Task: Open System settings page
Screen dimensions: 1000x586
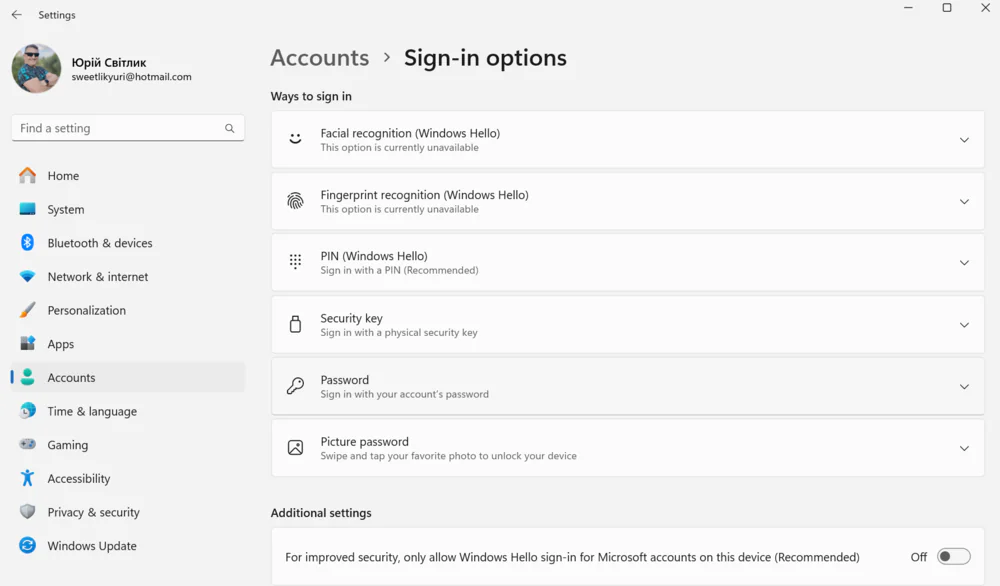Action: 128,209
